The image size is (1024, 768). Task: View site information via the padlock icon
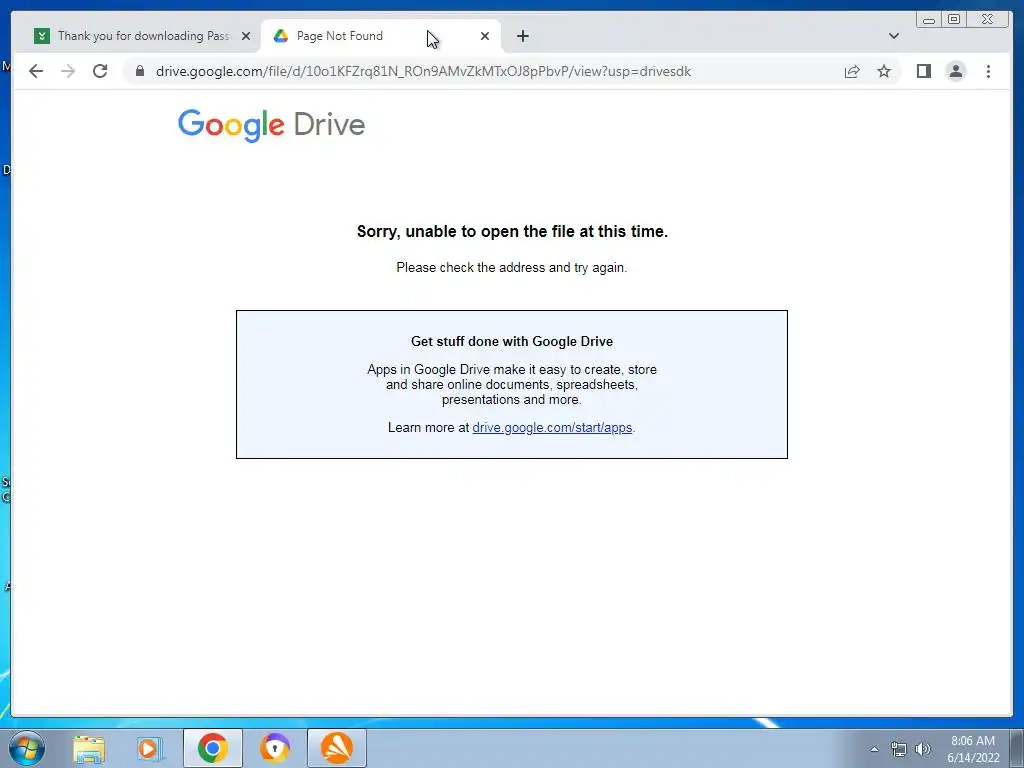point(140,71)
